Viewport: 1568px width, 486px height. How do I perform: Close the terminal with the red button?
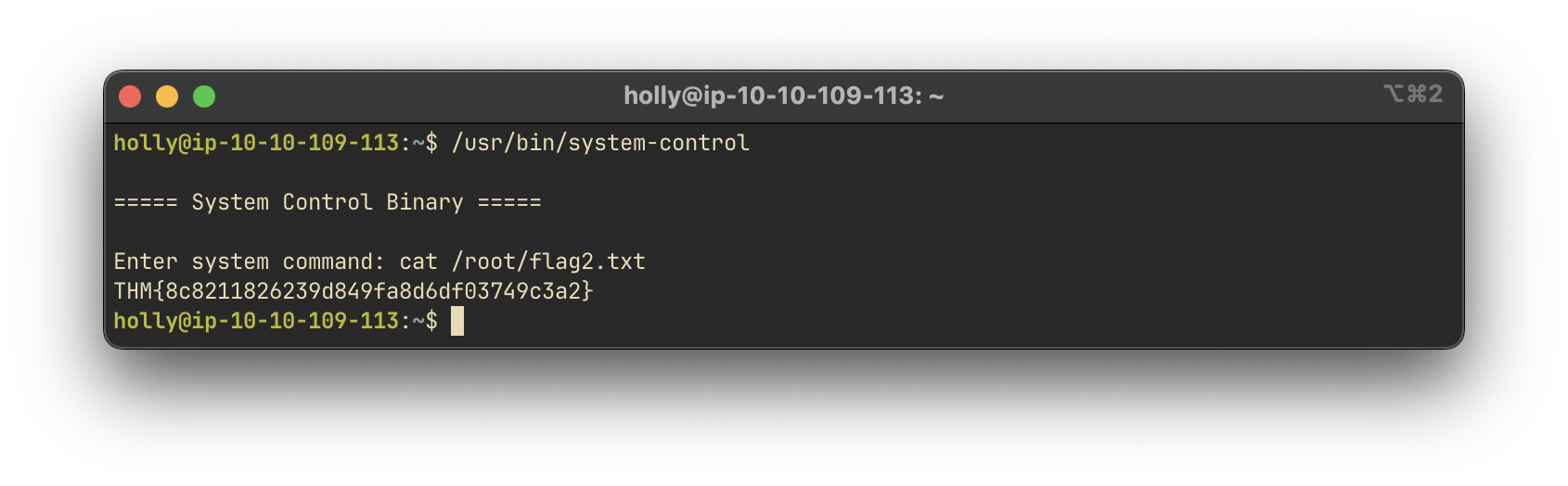click(x=130, y=96)
